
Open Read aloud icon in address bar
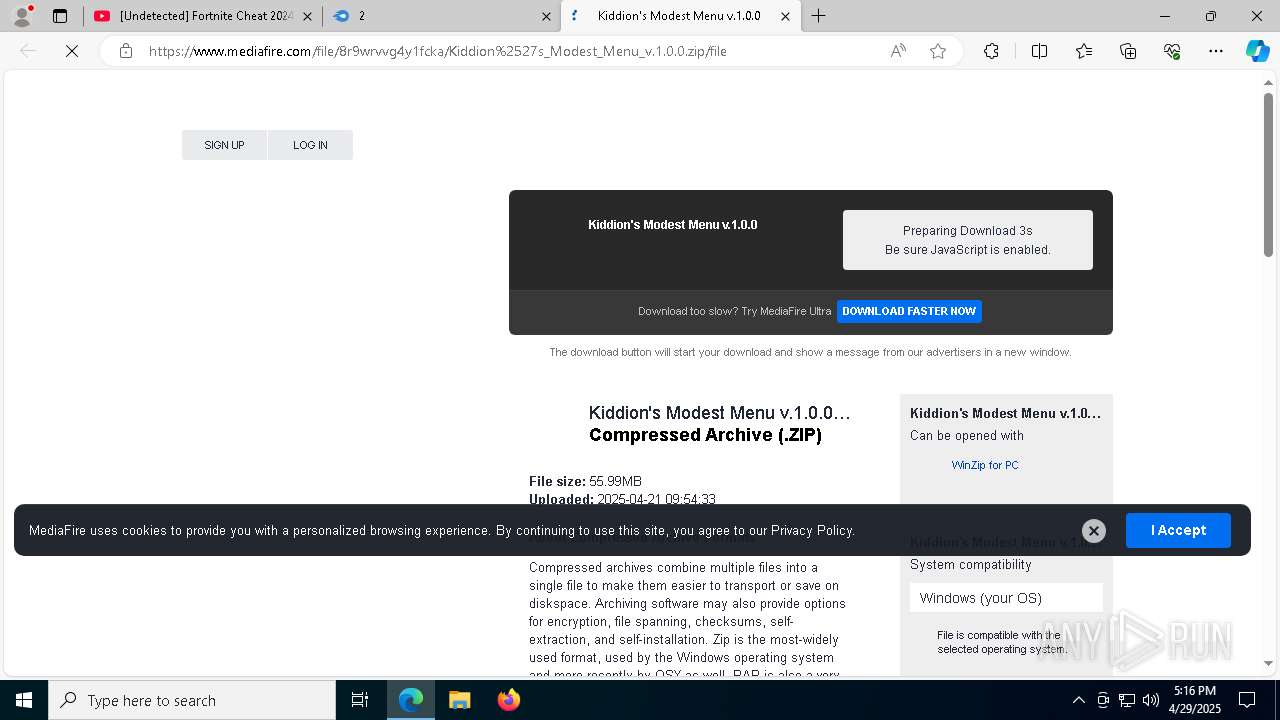pos(898,51)
